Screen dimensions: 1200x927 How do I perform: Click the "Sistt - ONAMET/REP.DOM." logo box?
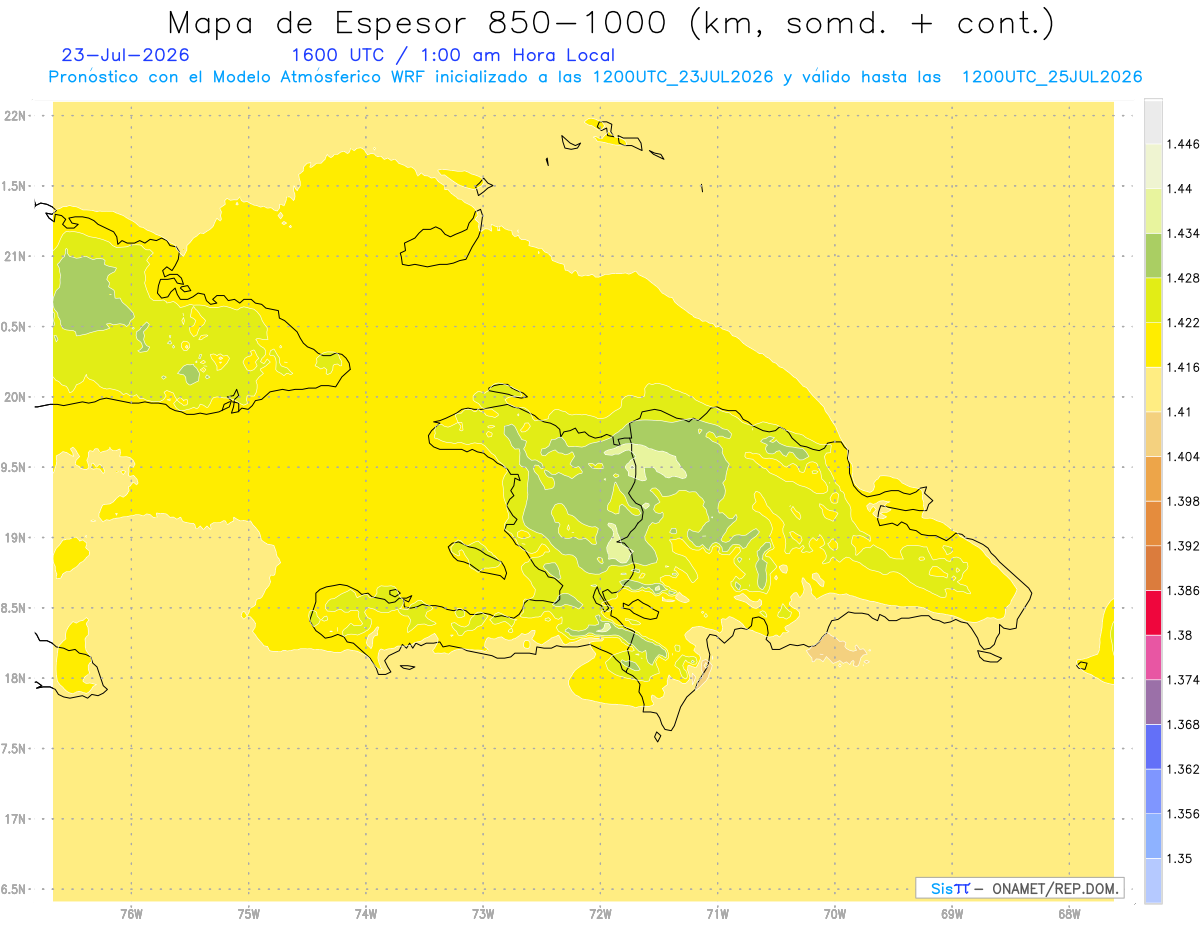[x=1019, y=888]
